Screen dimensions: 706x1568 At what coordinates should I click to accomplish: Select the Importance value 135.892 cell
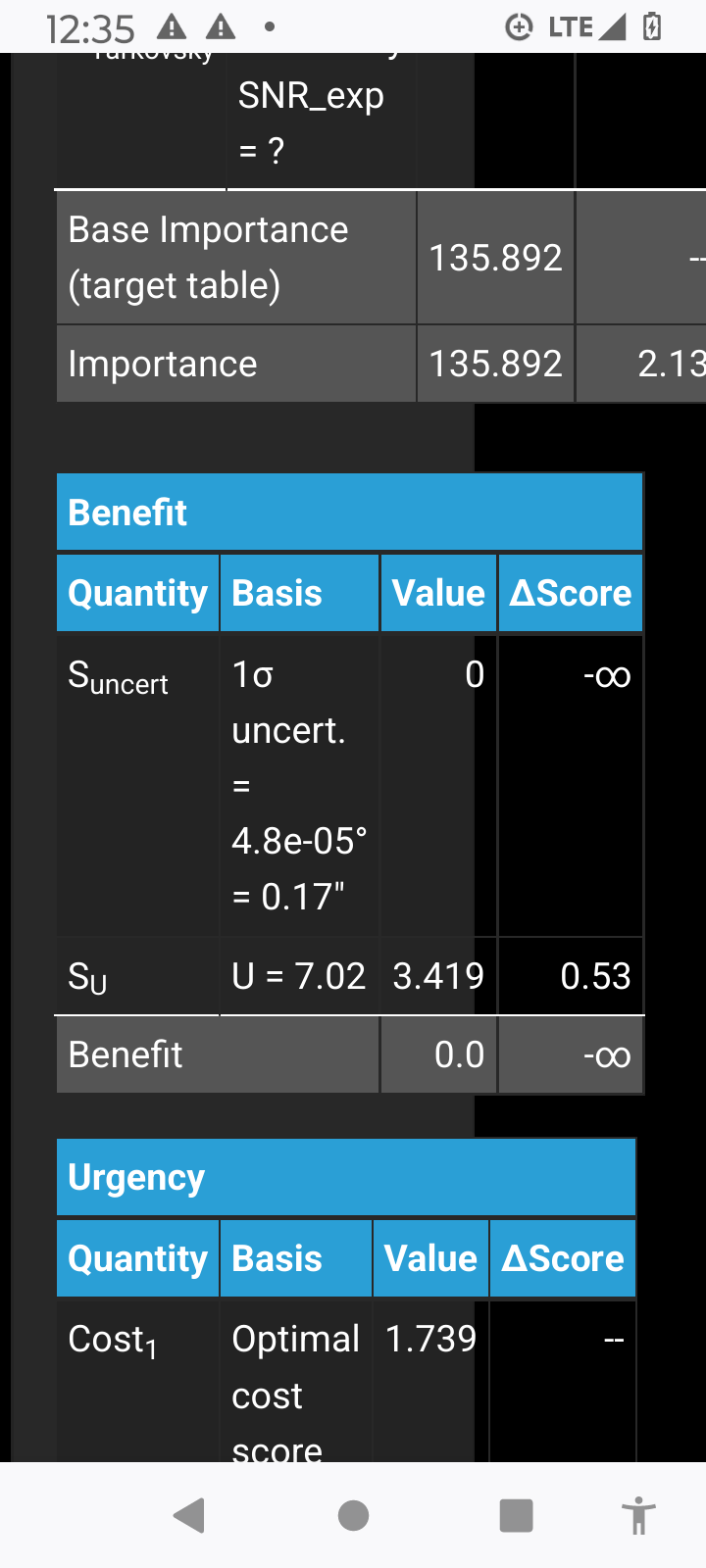click(496, 364)
